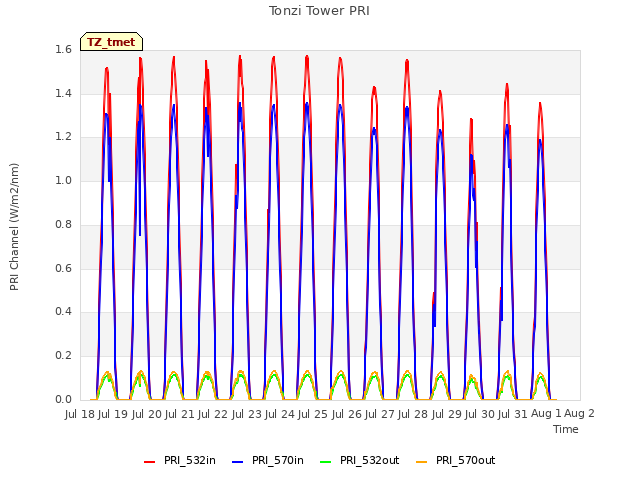Click the 1.2 y-axis tick label

[x=63, y=137]
